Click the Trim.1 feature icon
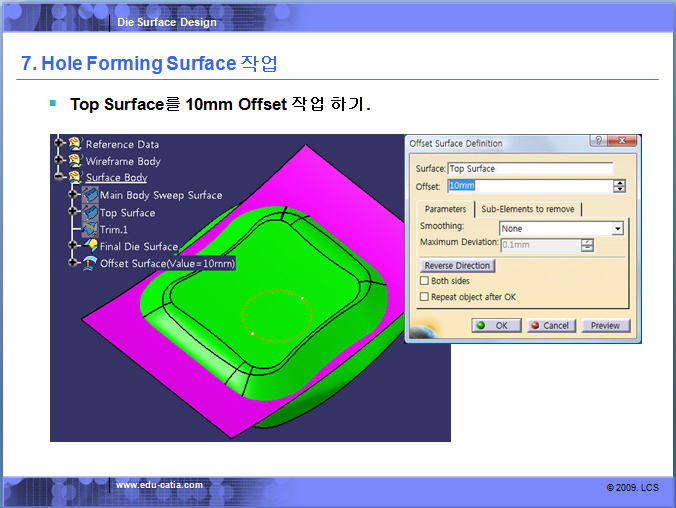The width and height of the screenshot is (676, 508). pos(90,230)
